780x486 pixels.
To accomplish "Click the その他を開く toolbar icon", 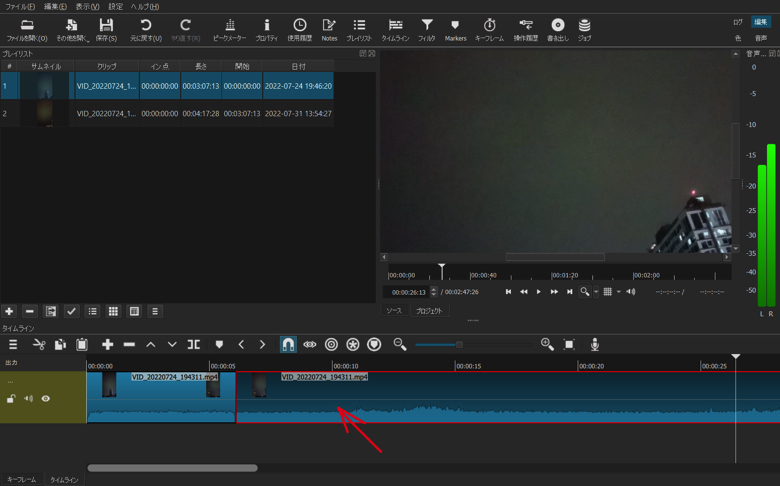I will 72,30.
